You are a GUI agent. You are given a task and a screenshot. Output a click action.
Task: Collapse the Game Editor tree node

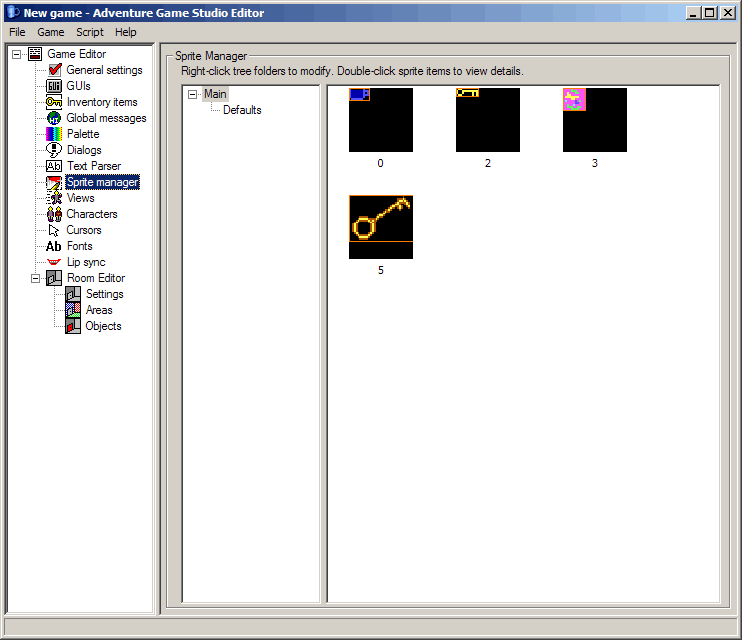tap(17, 54)
